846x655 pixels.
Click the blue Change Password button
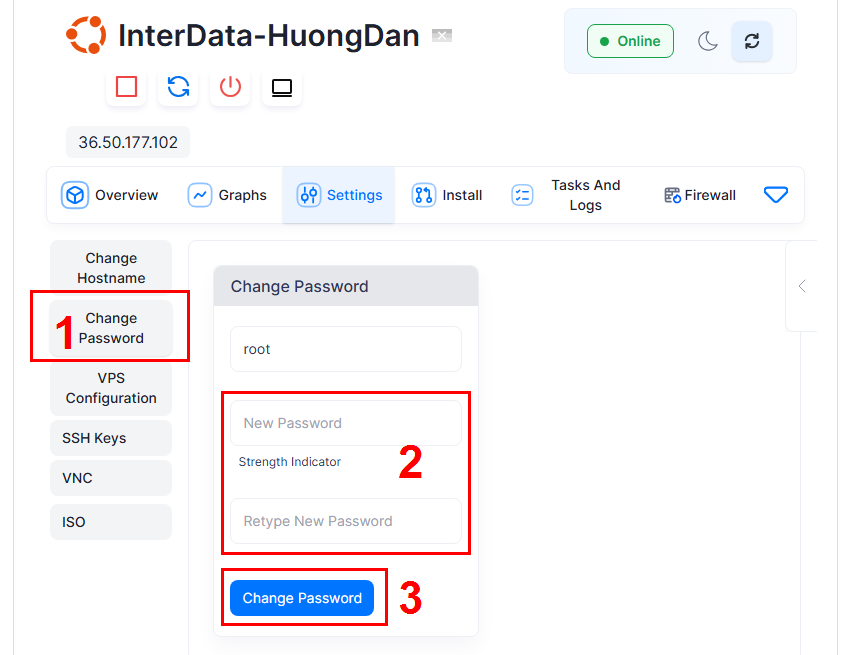302,598
